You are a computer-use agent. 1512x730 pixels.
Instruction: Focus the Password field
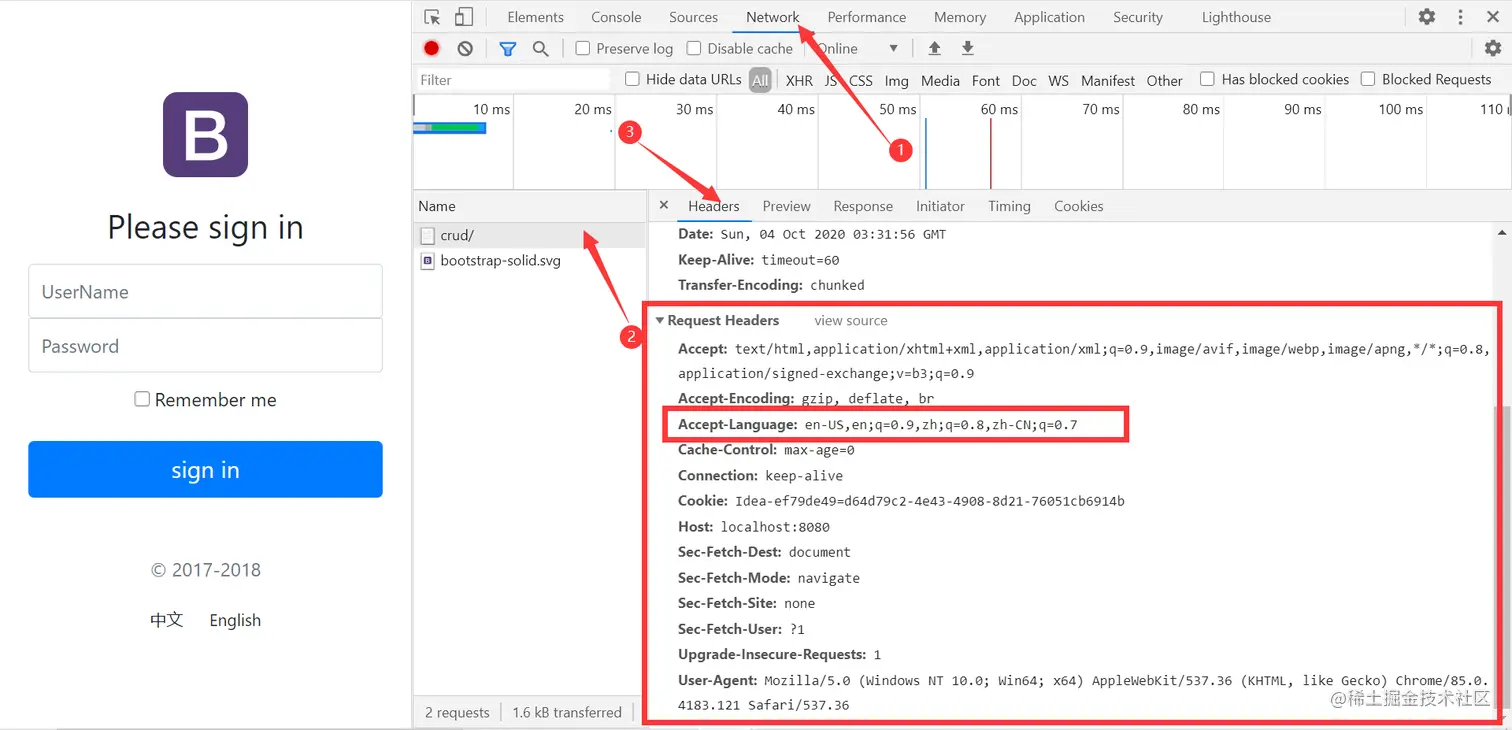pyautogui.click(x=205, y=346)
